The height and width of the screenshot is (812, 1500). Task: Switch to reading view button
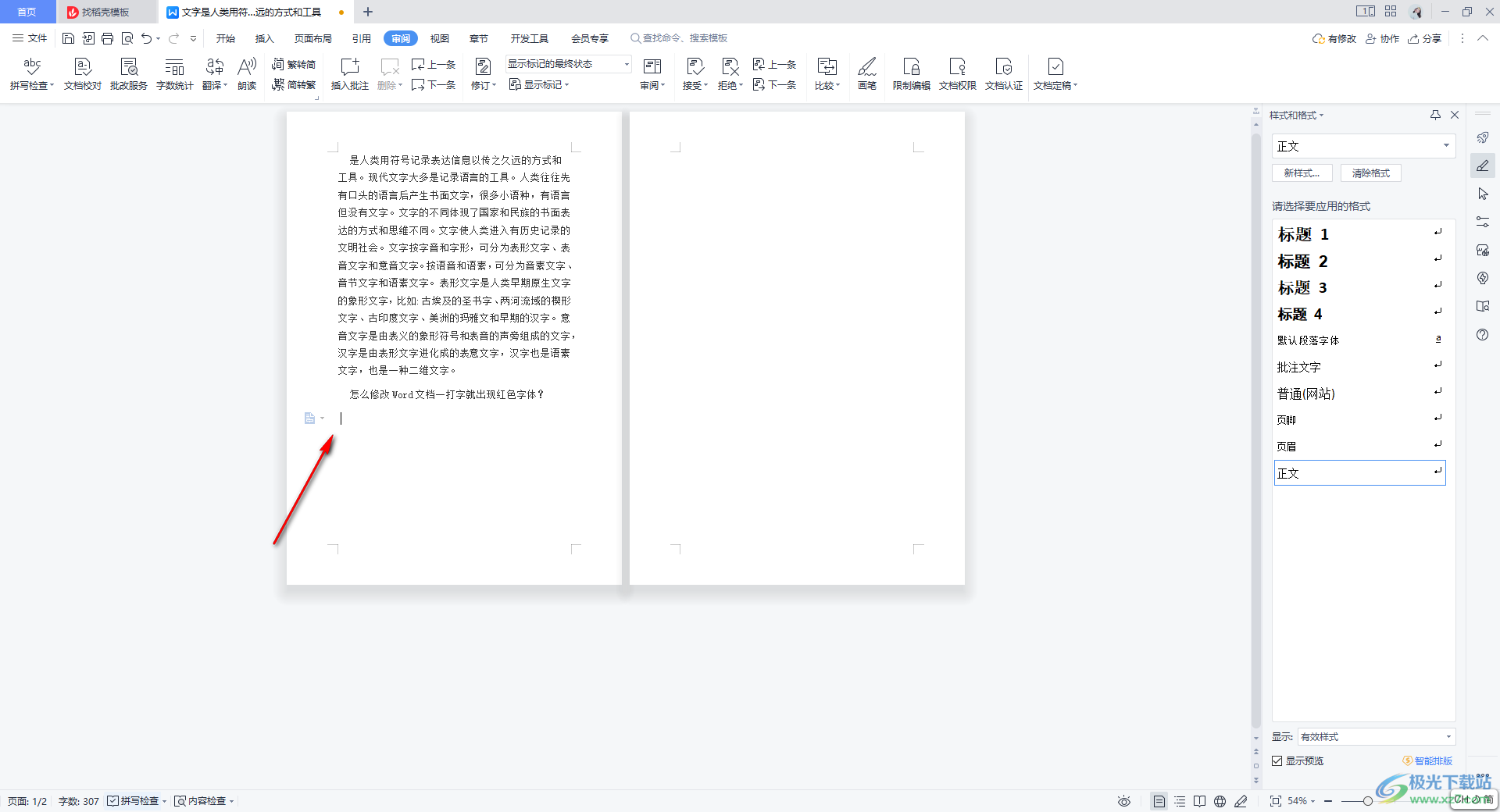tap(1199, 801)
